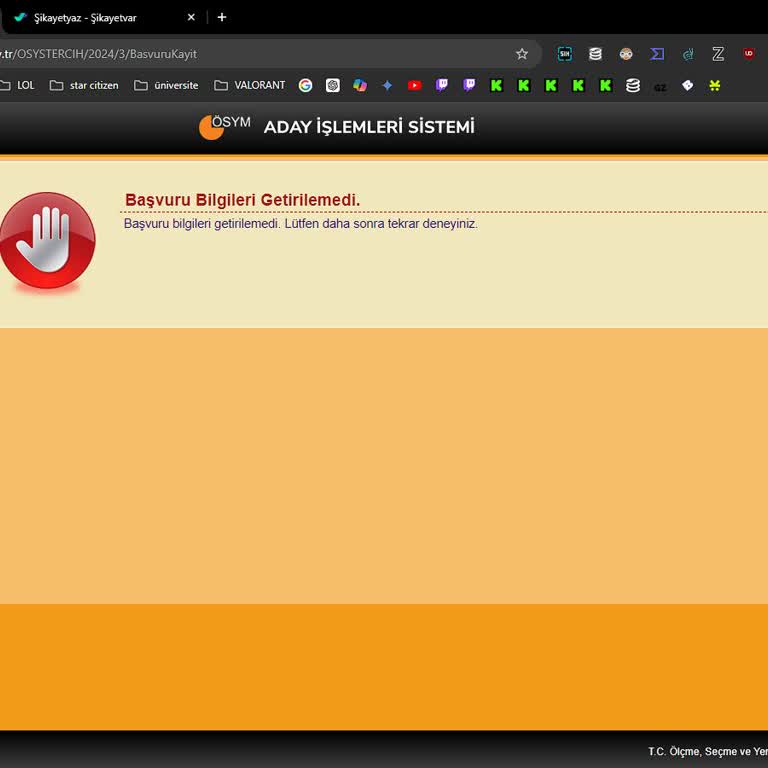Open a new browser tab
Image resolution: width=768 pixels, height=768 pixels.
pyautogui.click(x=222, y=17)
